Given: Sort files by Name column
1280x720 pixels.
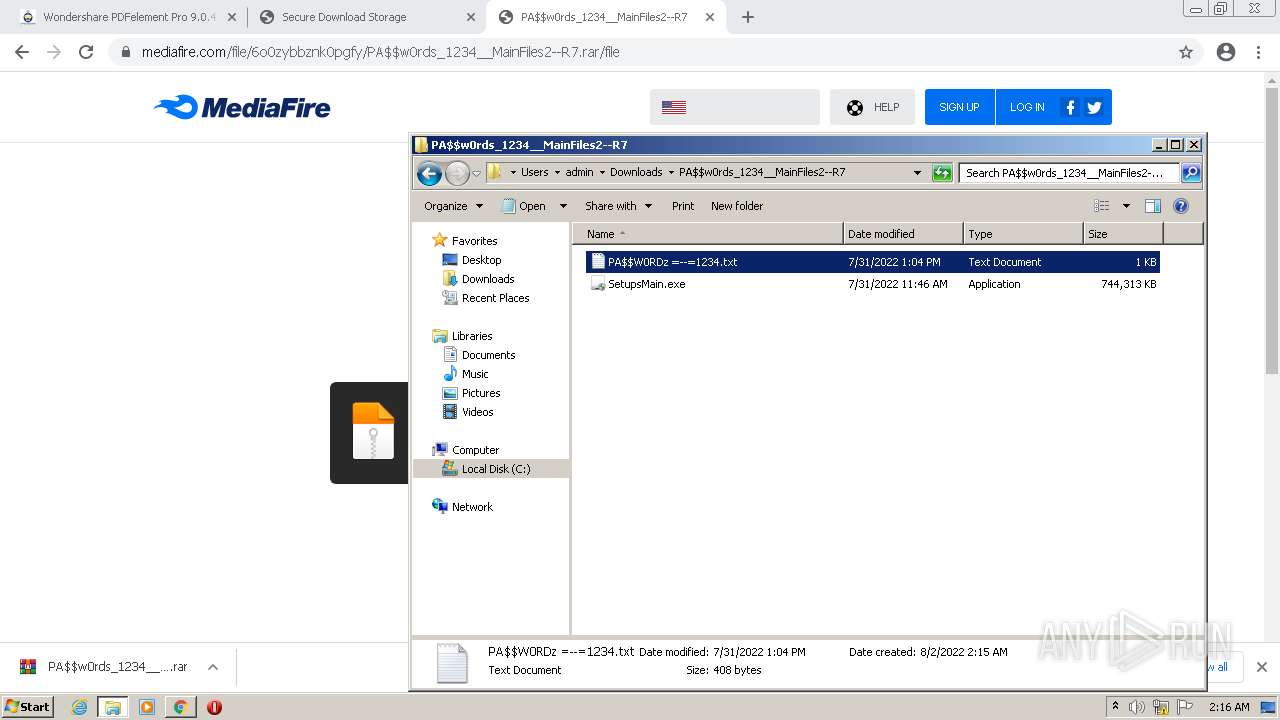Looking at the screenshot, I should coord(708,234).
